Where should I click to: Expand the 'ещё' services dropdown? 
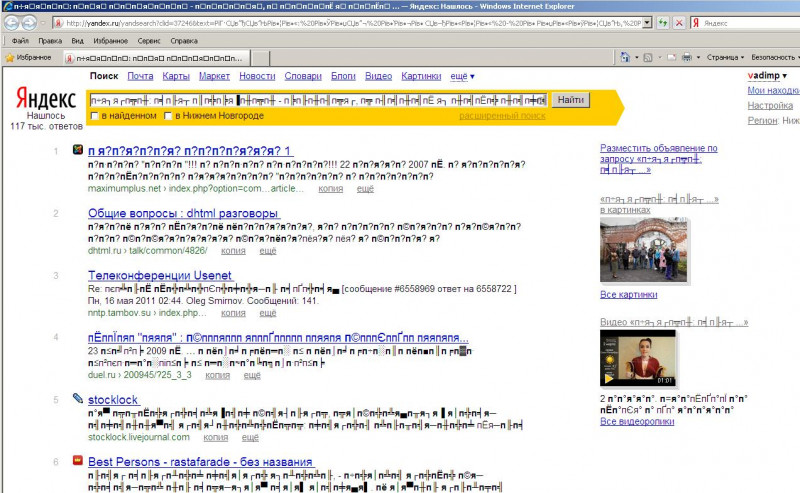(462, 76)
